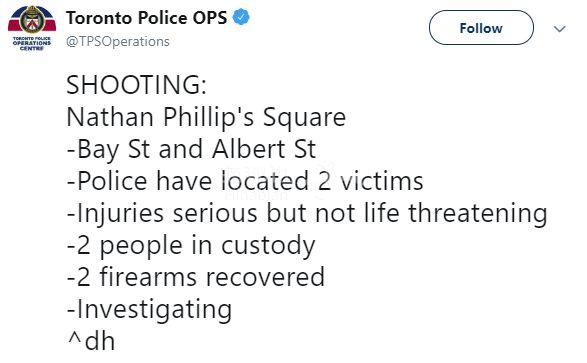Click the Bay St and Albert St line
Image resolution: width=587 pixels, height=363 pixels.
pyautogui.click(x=191, y=150)
